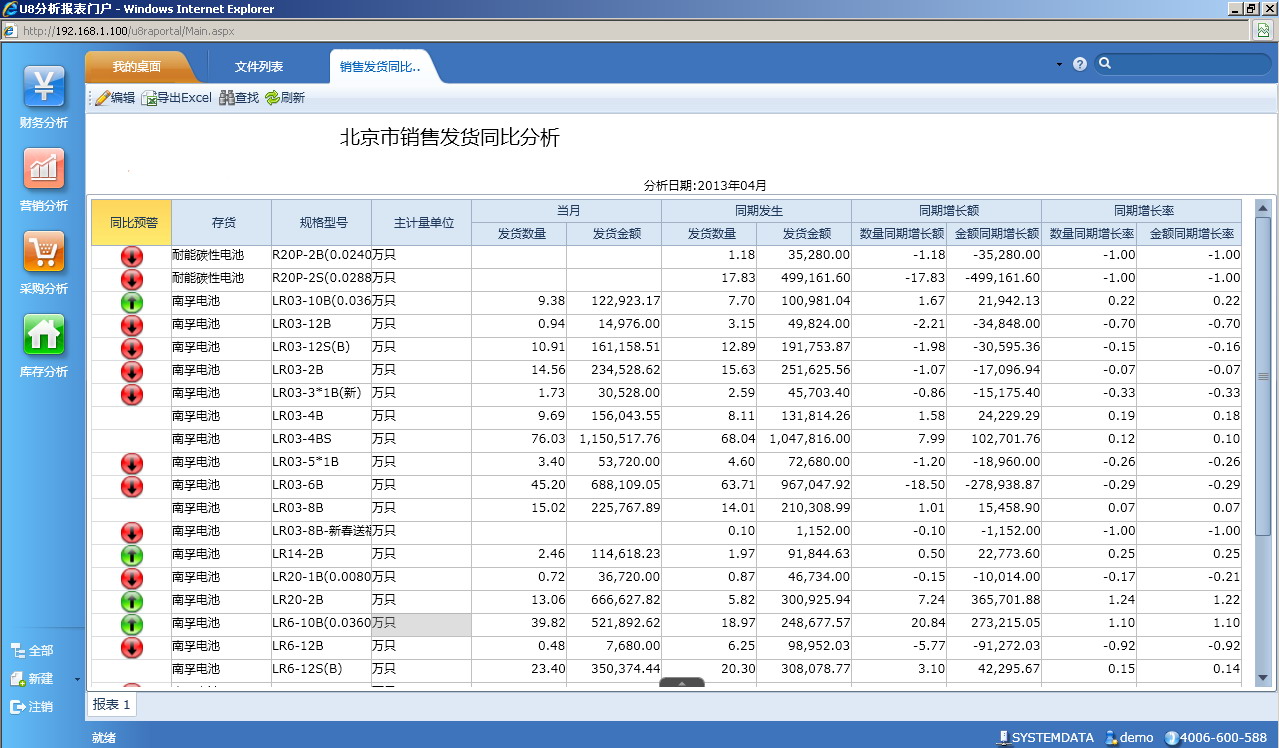Click 主计量单位 column header

(422, 223)
